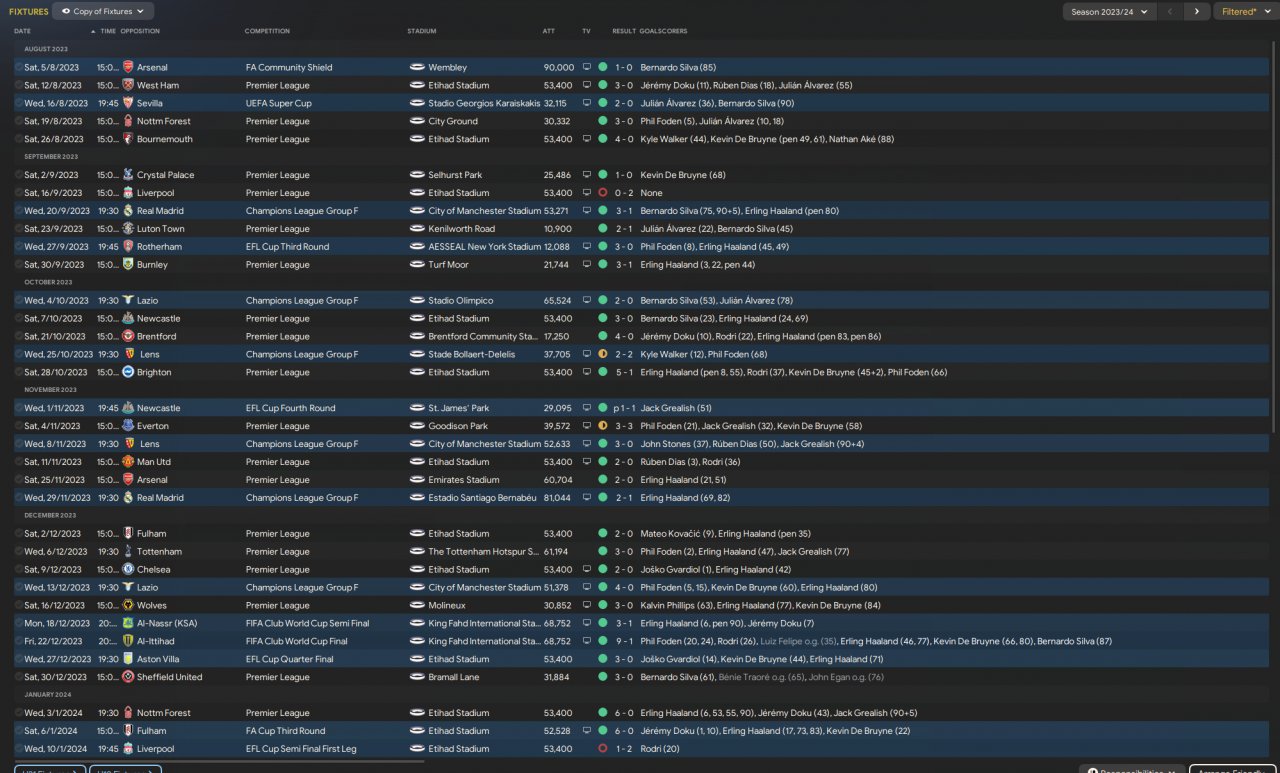Image resolution: width=1280 pixels, height=773 pixels.
Task: Click the orange draw indicator in the Everton row
Action: tap(603, 426)
